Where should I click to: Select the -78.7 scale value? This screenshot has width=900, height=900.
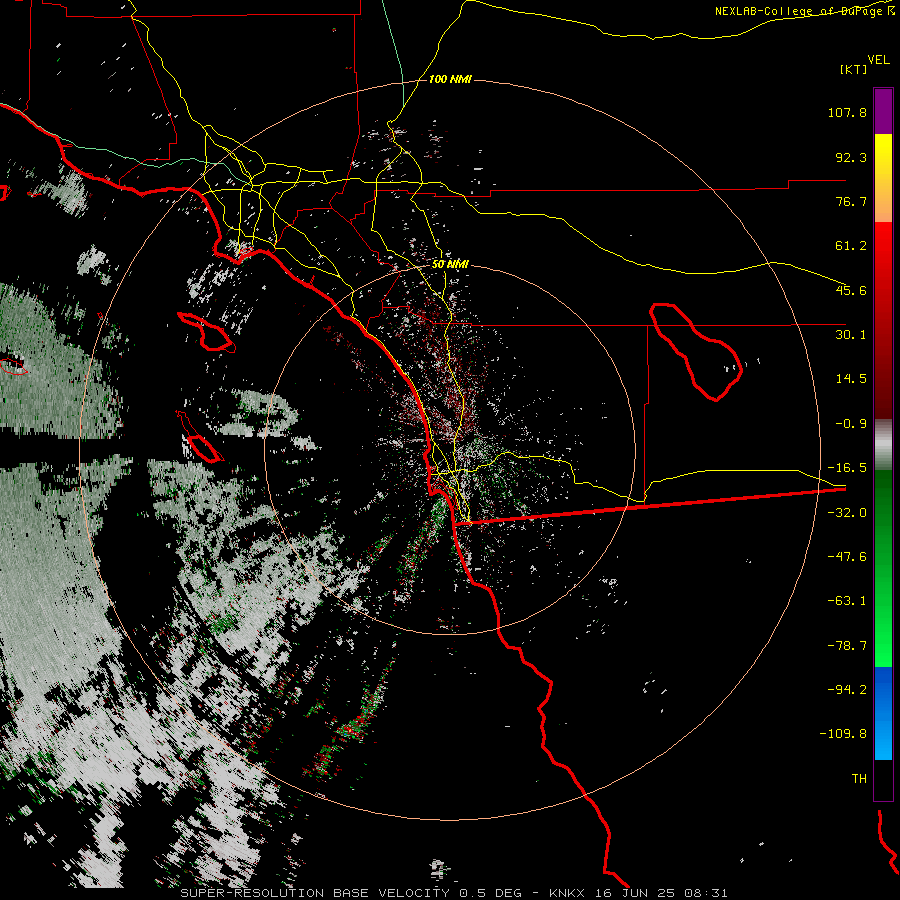847,646
